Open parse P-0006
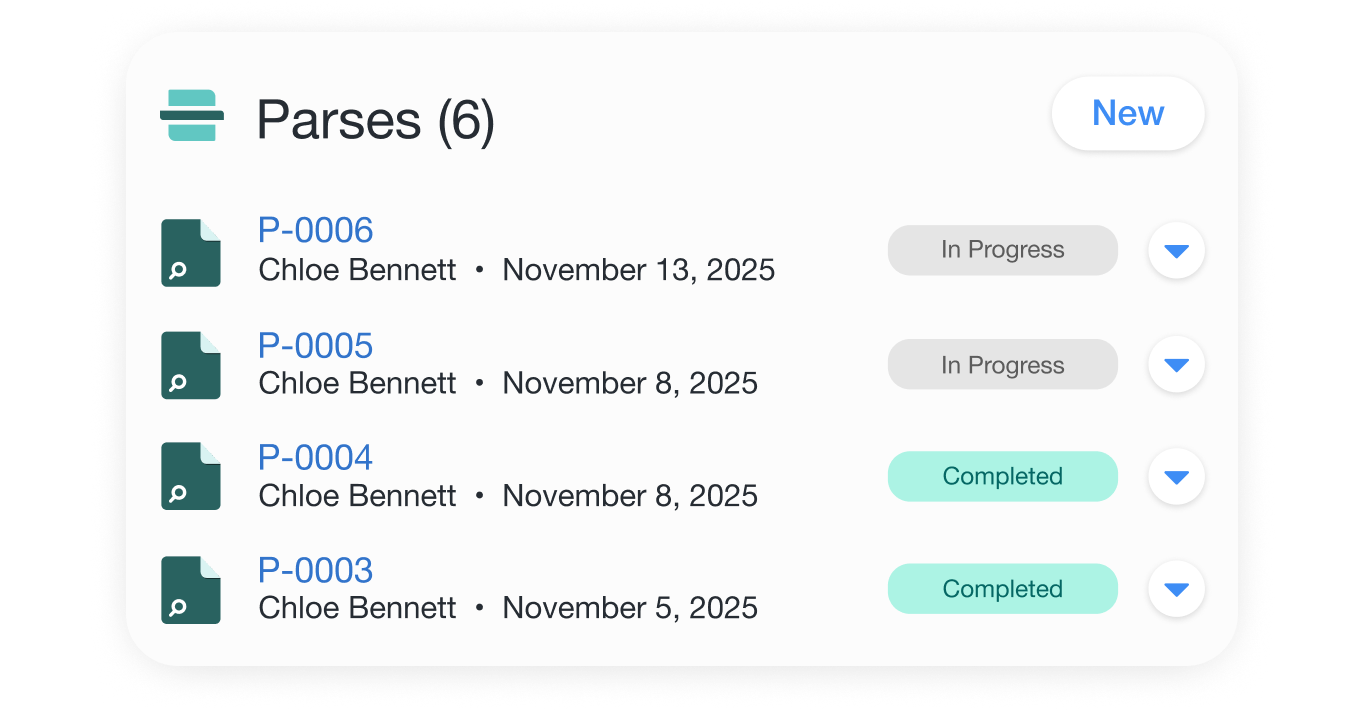 coord(315,230)
